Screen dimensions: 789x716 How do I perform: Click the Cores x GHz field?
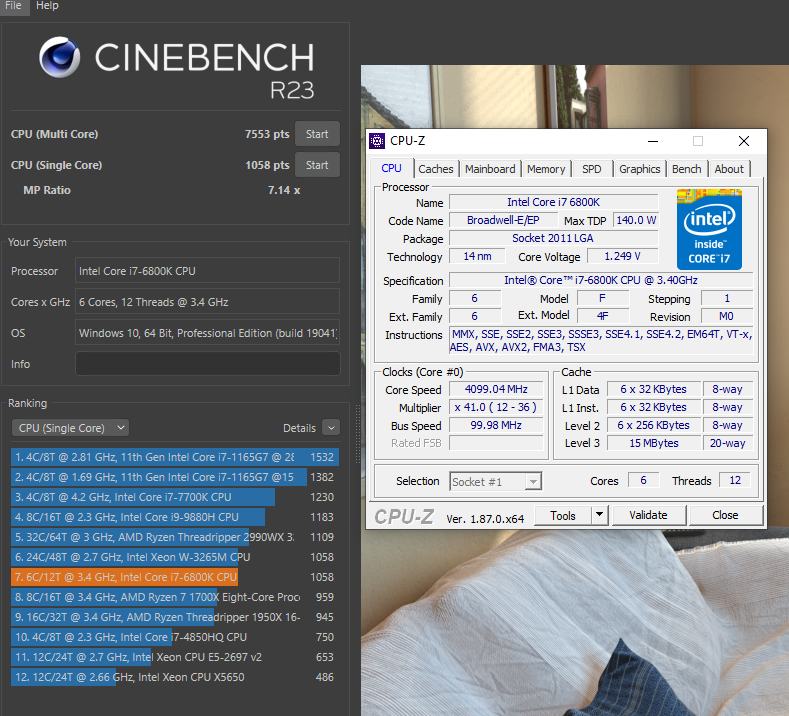tap(207, 302)
